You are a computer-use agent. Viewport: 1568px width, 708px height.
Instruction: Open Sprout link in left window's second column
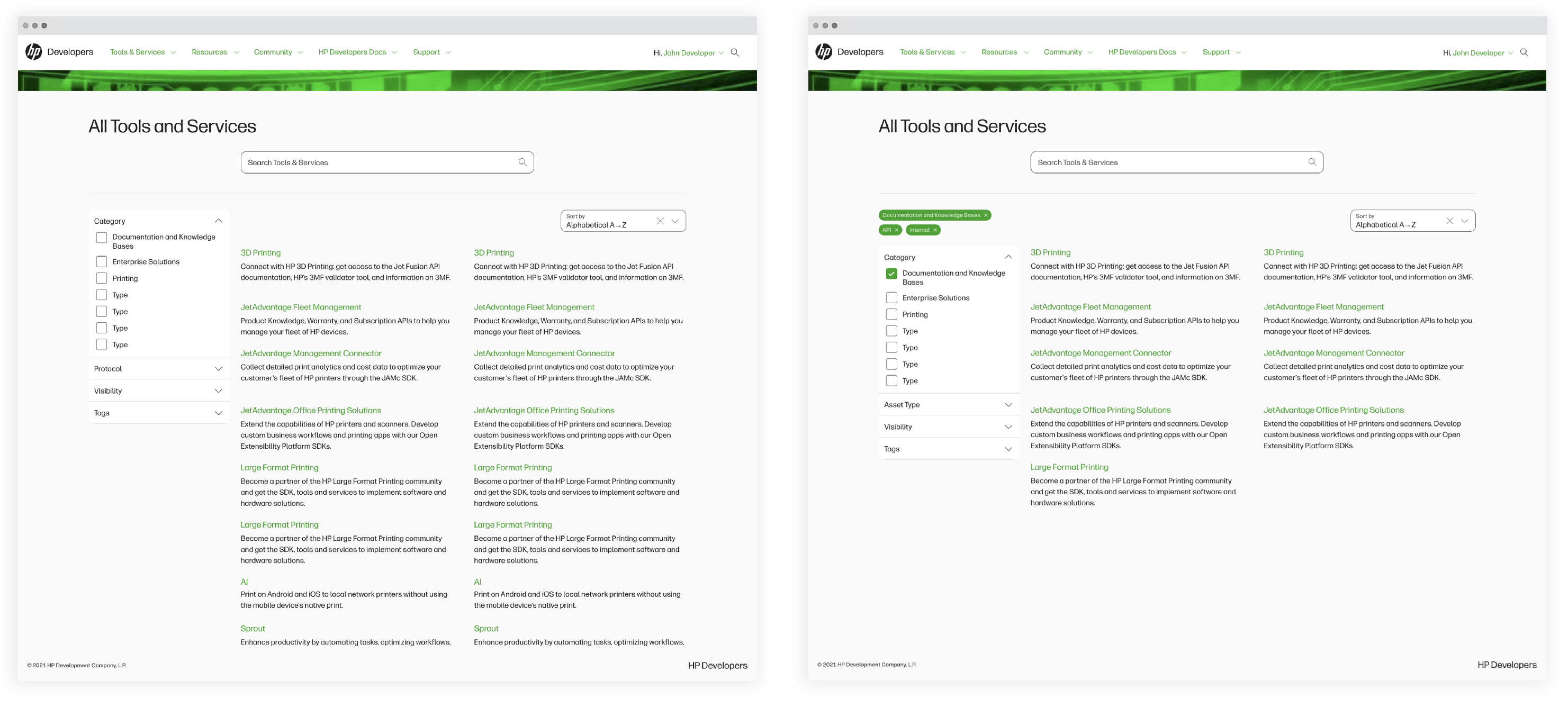click(x=486, y=629)
